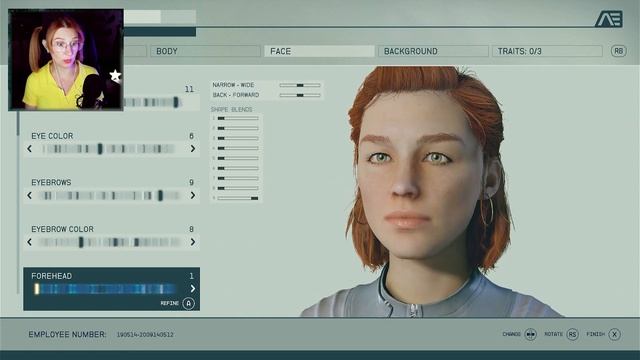The height and width of the screenshot is (360, 640).
Task: Click the RB shoulder button icon
Action: [x=619, y=51]
